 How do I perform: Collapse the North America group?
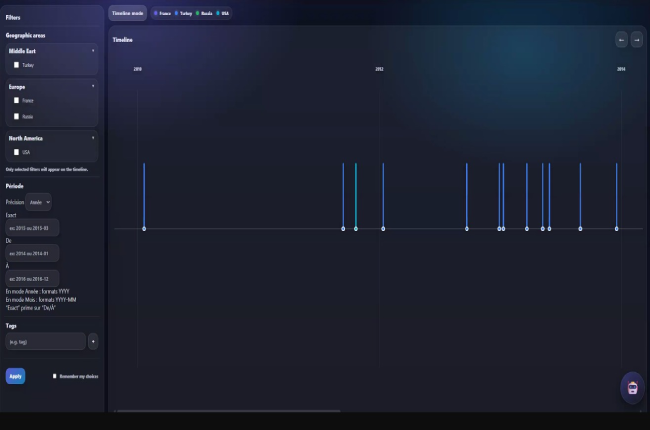point(93,138)
